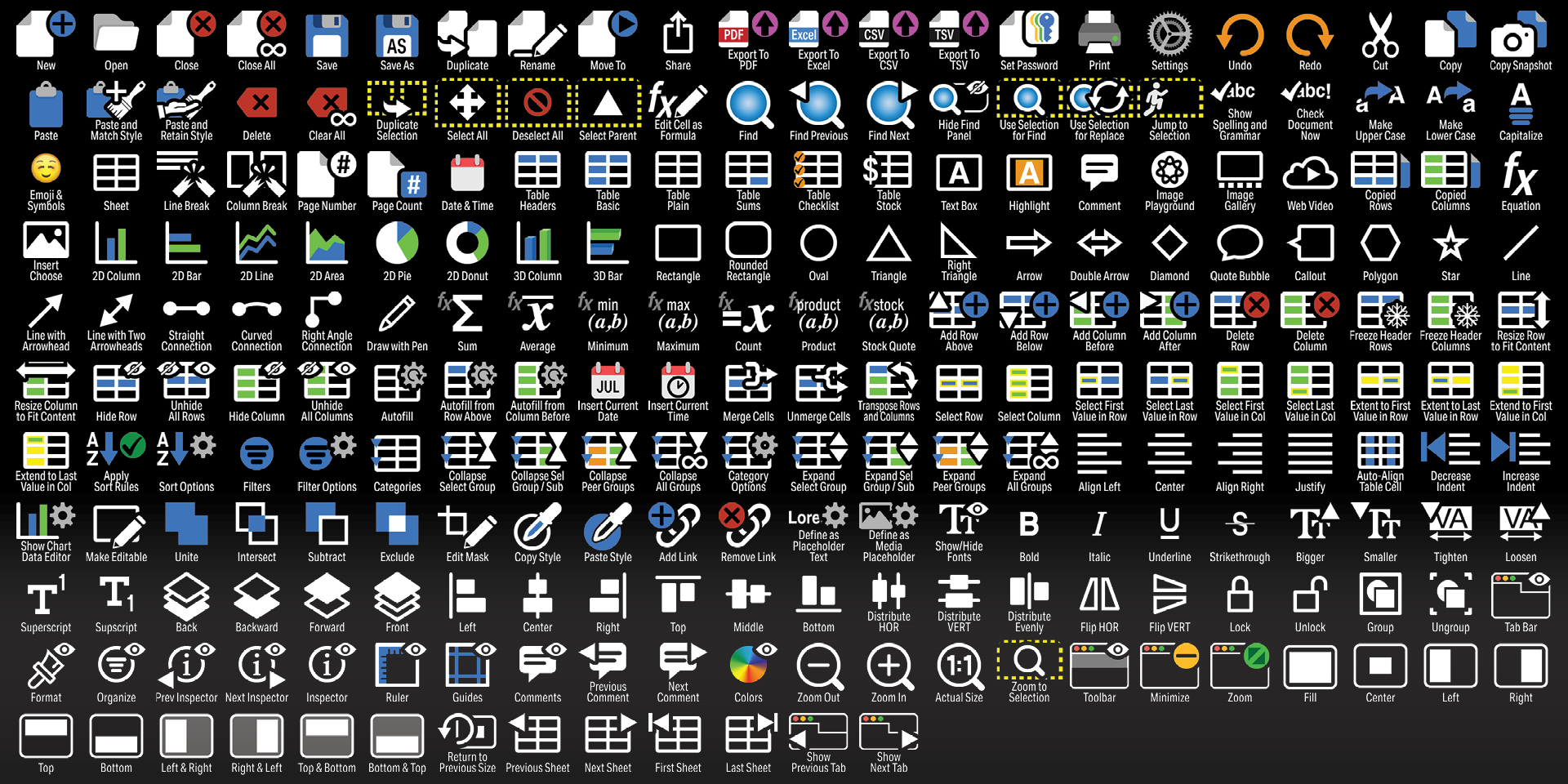The image size is (1568, 784).
Task: Select the Edit Cell as Formula icon
Action: (678, 101)
